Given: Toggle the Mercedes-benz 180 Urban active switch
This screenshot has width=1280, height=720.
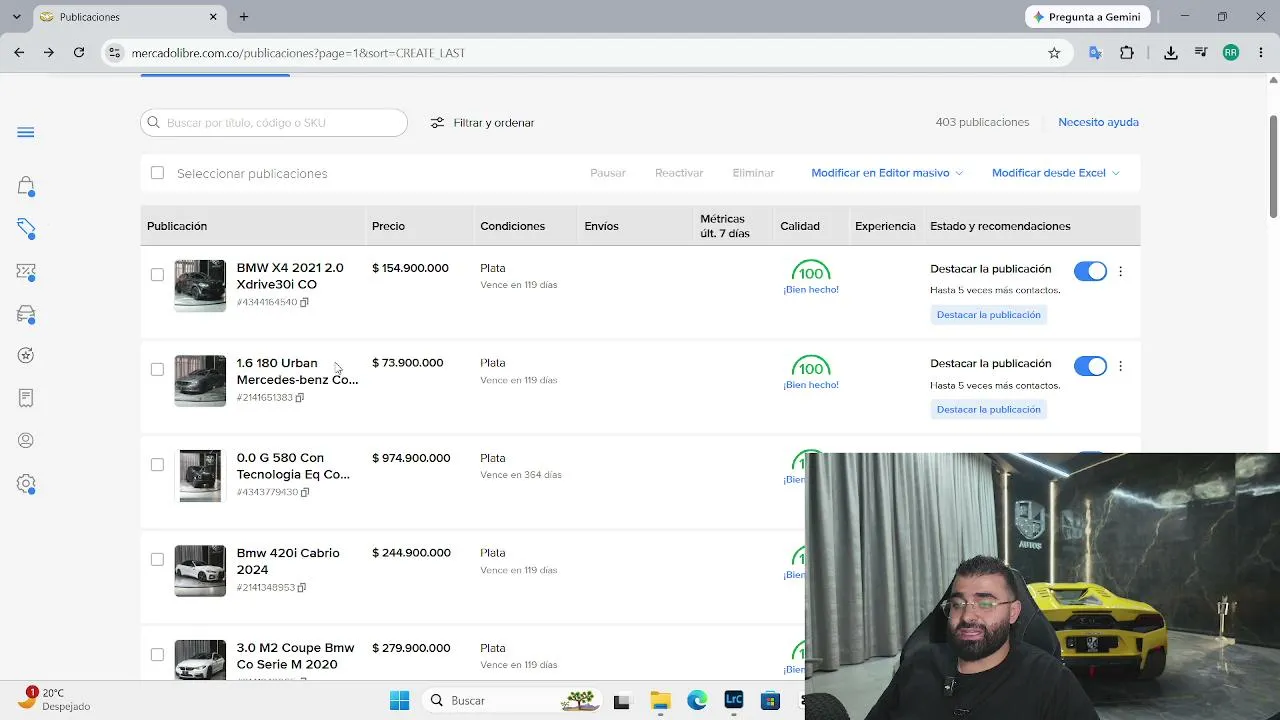Looking at the screenshot, I should [1090, 366].
